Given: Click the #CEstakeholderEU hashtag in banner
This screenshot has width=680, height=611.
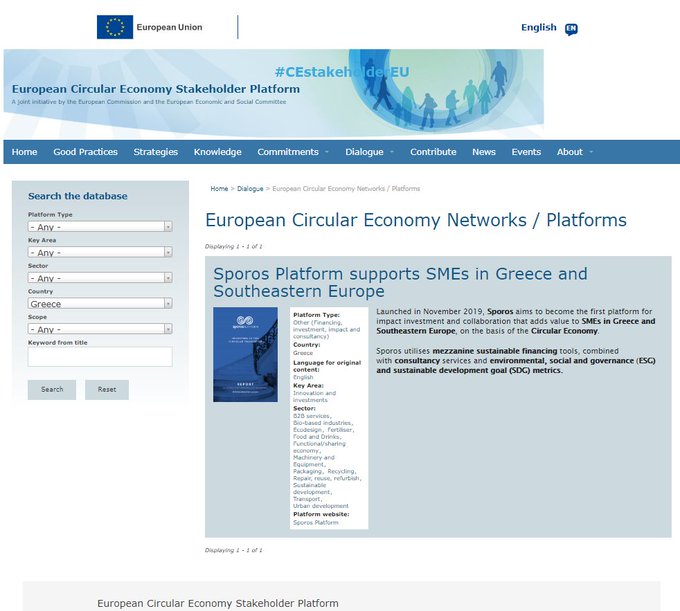Looking at the screenshot, I should coord(342,72).
